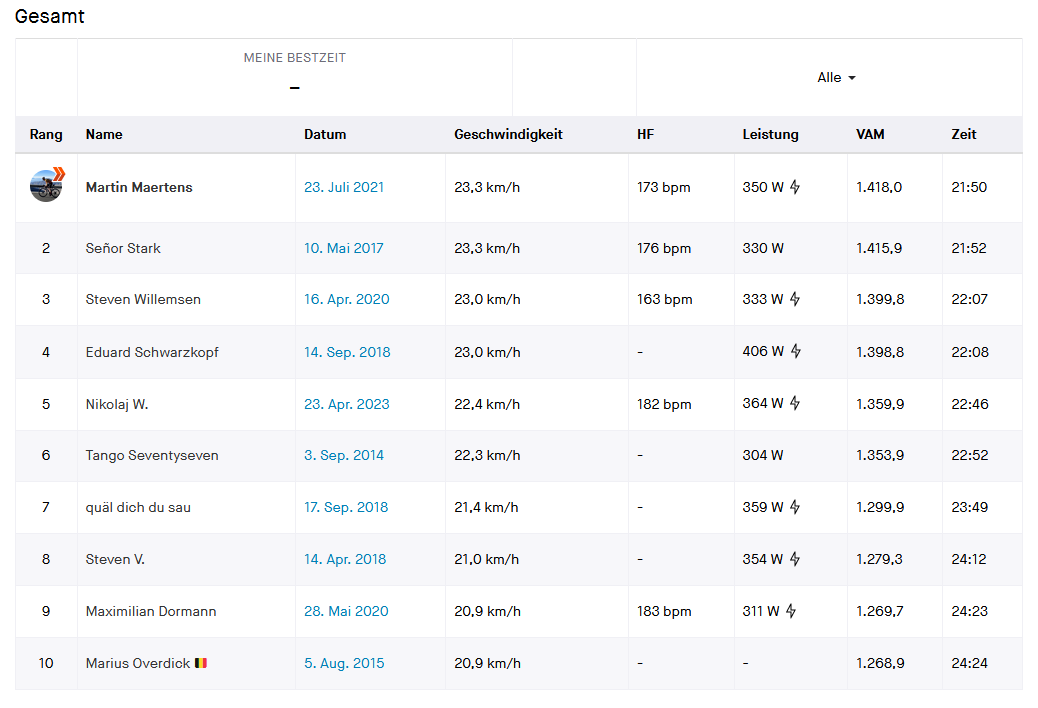Click power meter icon beside 406 W
The image size is (1038, 708).
pos(795,351)
